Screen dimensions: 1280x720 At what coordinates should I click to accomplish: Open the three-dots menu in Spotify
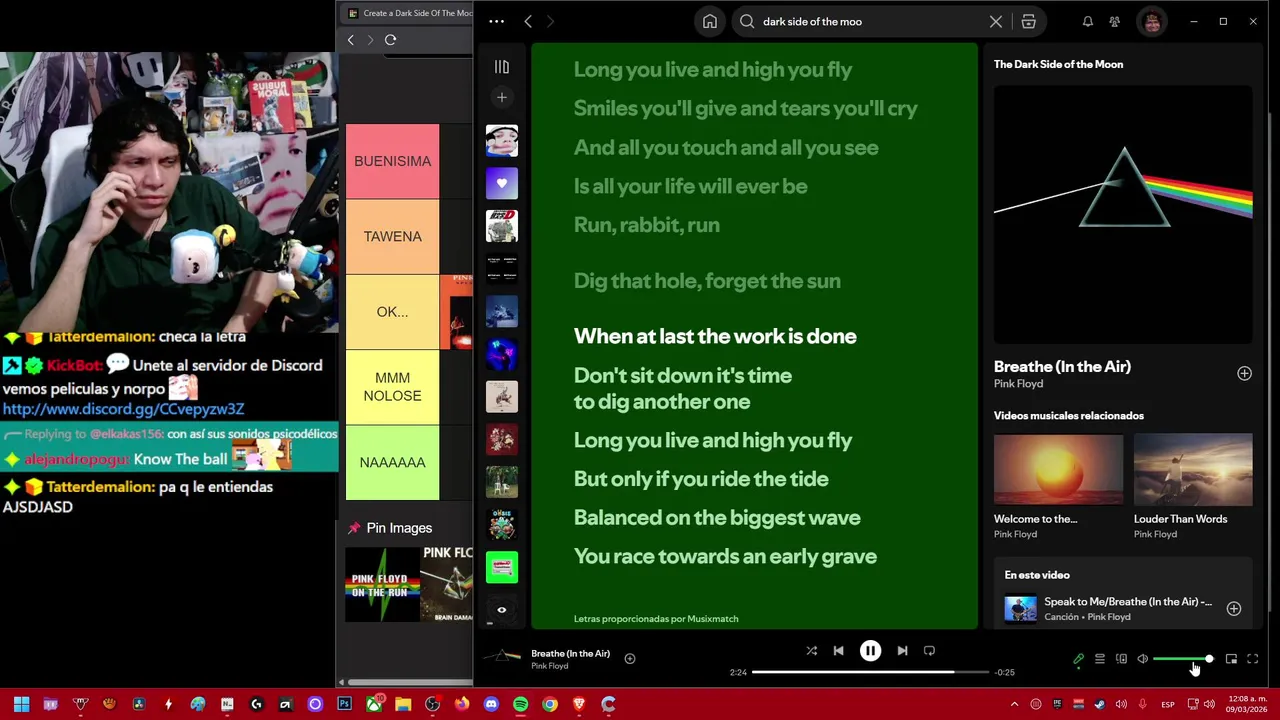(x=497, y=22)
